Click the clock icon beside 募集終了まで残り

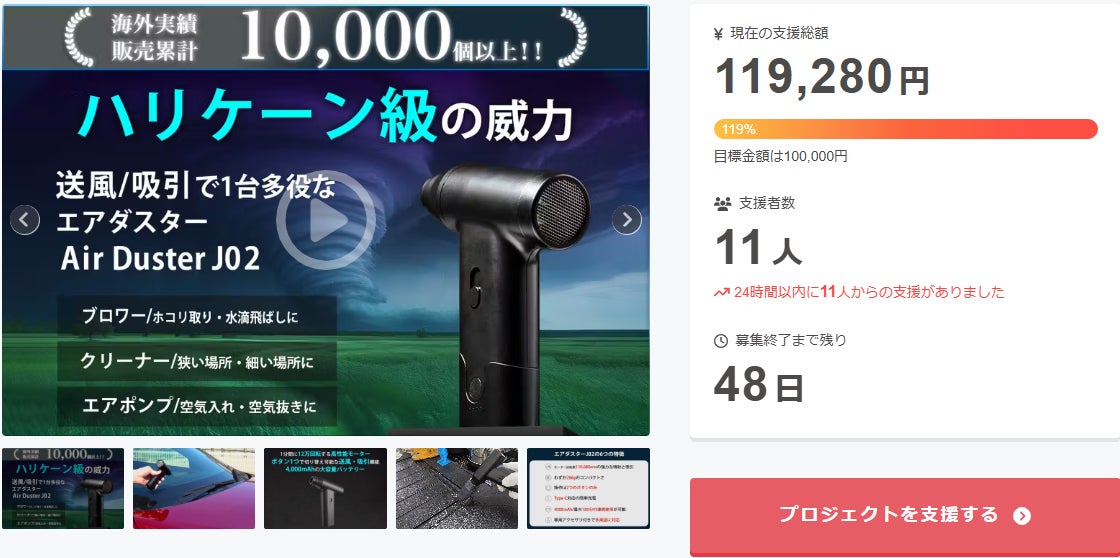click(721, 341)
